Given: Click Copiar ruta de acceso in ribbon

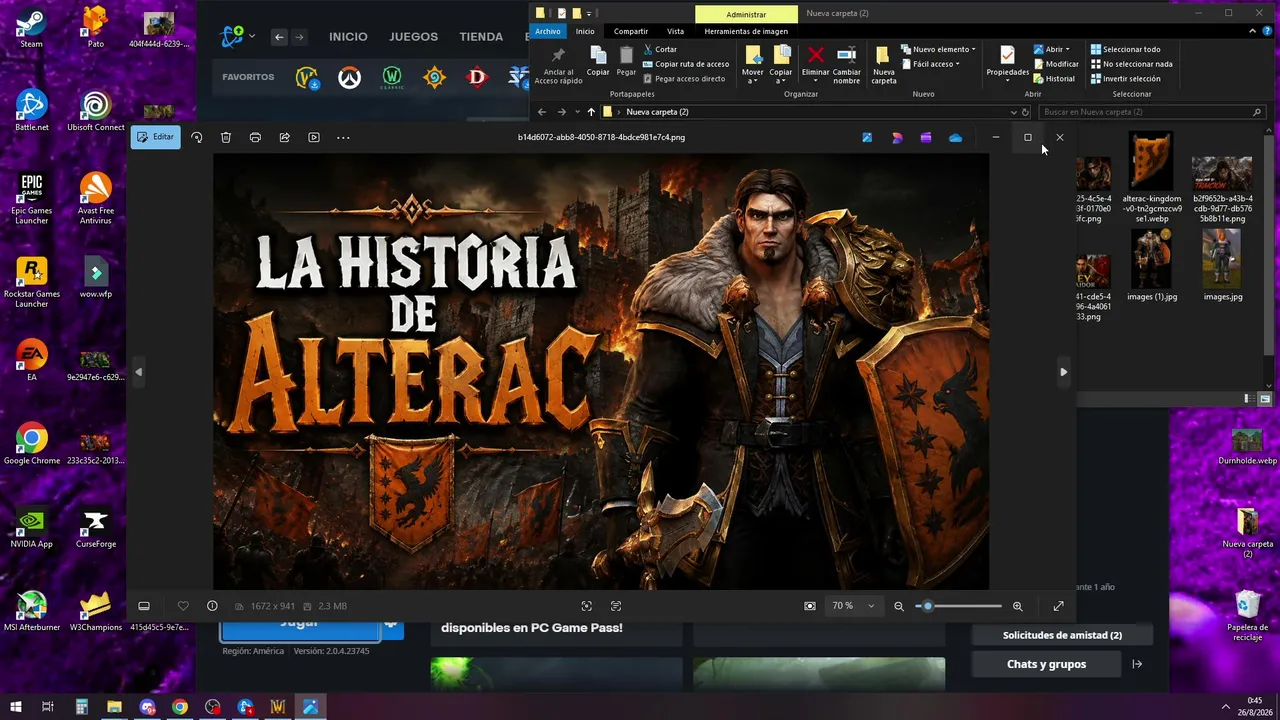Looking at the screenshot, I should 686,64.
